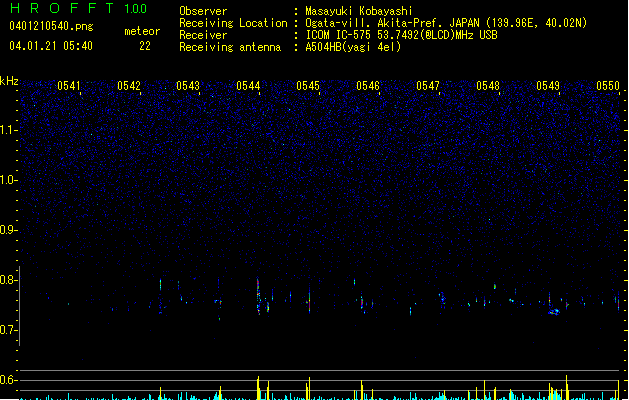629x400 pixels.
Task: Click the kHz axis unit label
Action: coord(9,81)
